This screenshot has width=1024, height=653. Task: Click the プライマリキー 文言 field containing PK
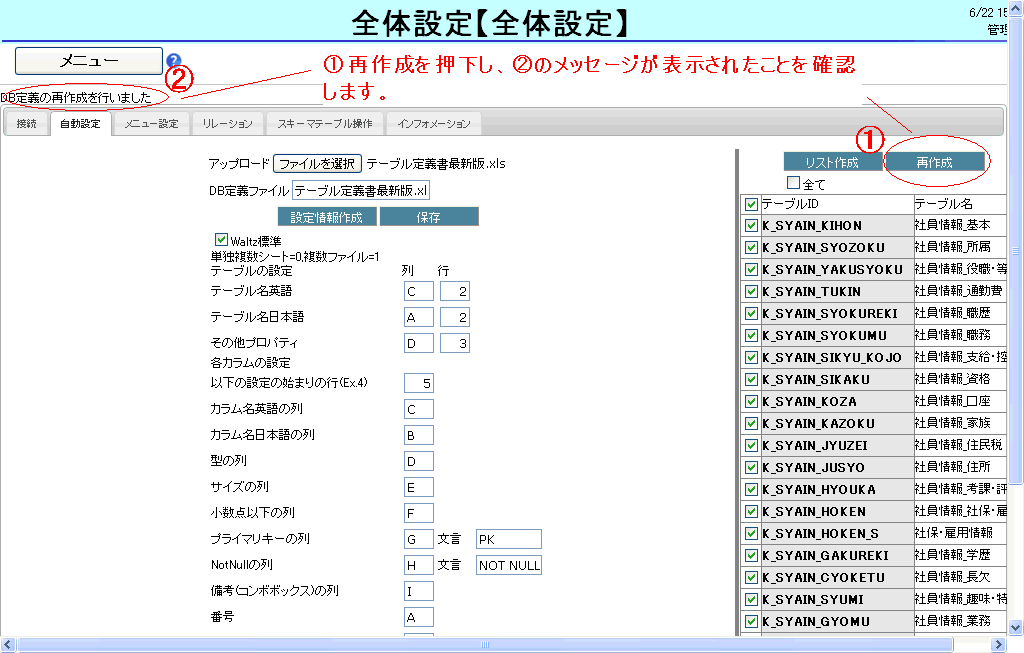(509, 540)
